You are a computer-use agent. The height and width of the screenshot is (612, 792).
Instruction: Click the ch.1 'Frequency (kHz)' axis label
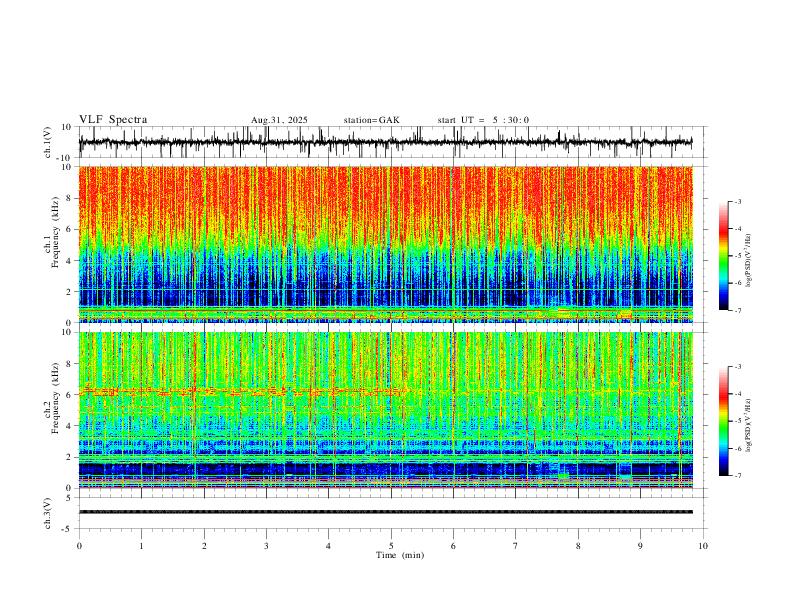tap(56, 232)
